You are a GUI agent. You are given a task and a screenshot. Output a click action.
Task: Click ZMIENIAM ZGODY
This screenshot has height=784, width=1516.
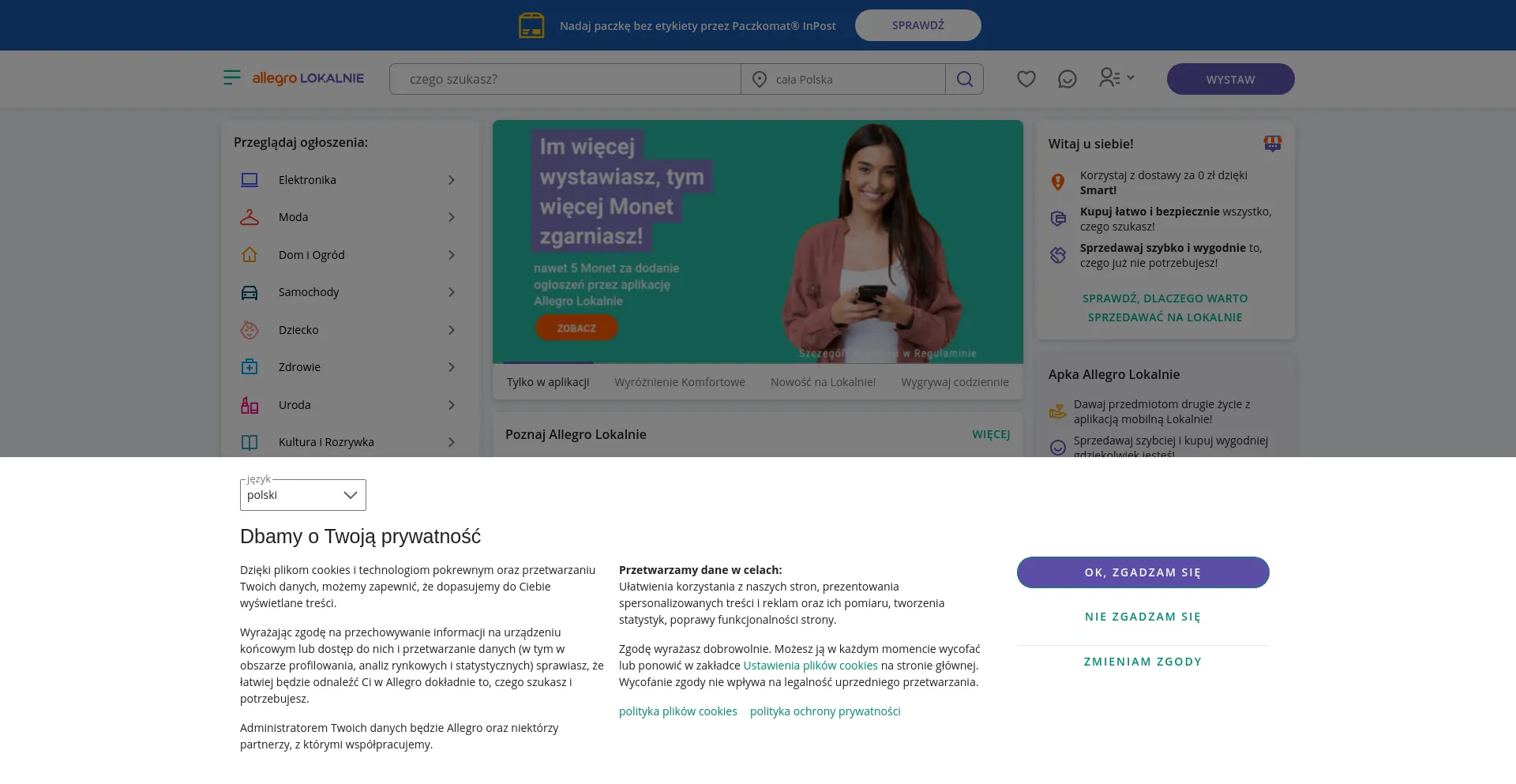click(x=1143, y=662)
